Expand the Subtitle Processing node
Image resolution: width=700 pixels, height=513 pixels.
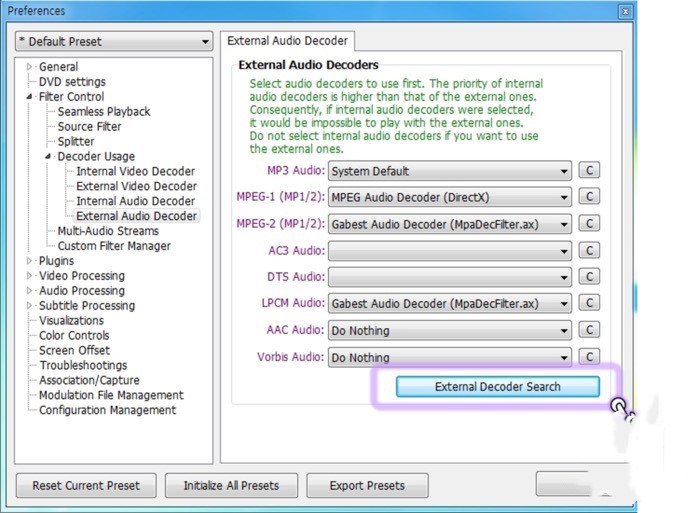click(29, 306)
